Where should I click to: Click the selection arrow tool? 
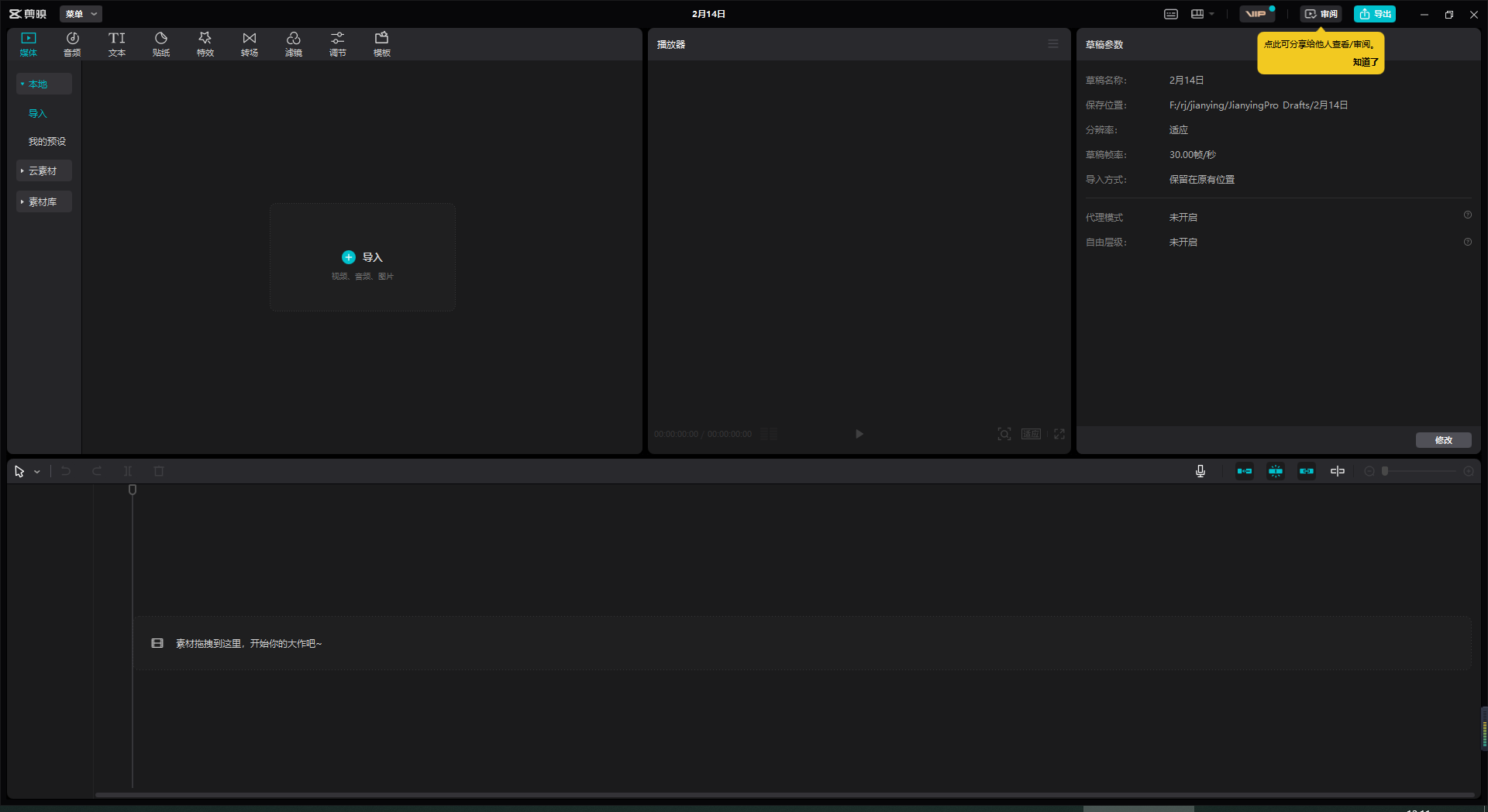click(x=19, y=471)
